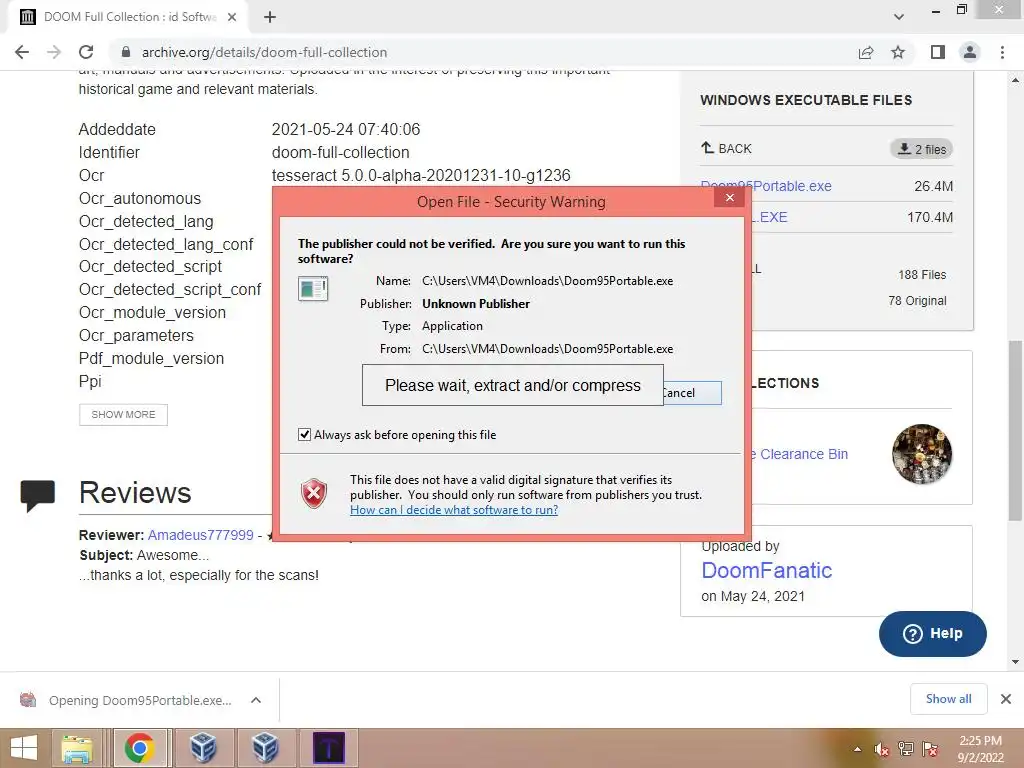
Task: Click the application file icon in the dialog
Action: 313,288
